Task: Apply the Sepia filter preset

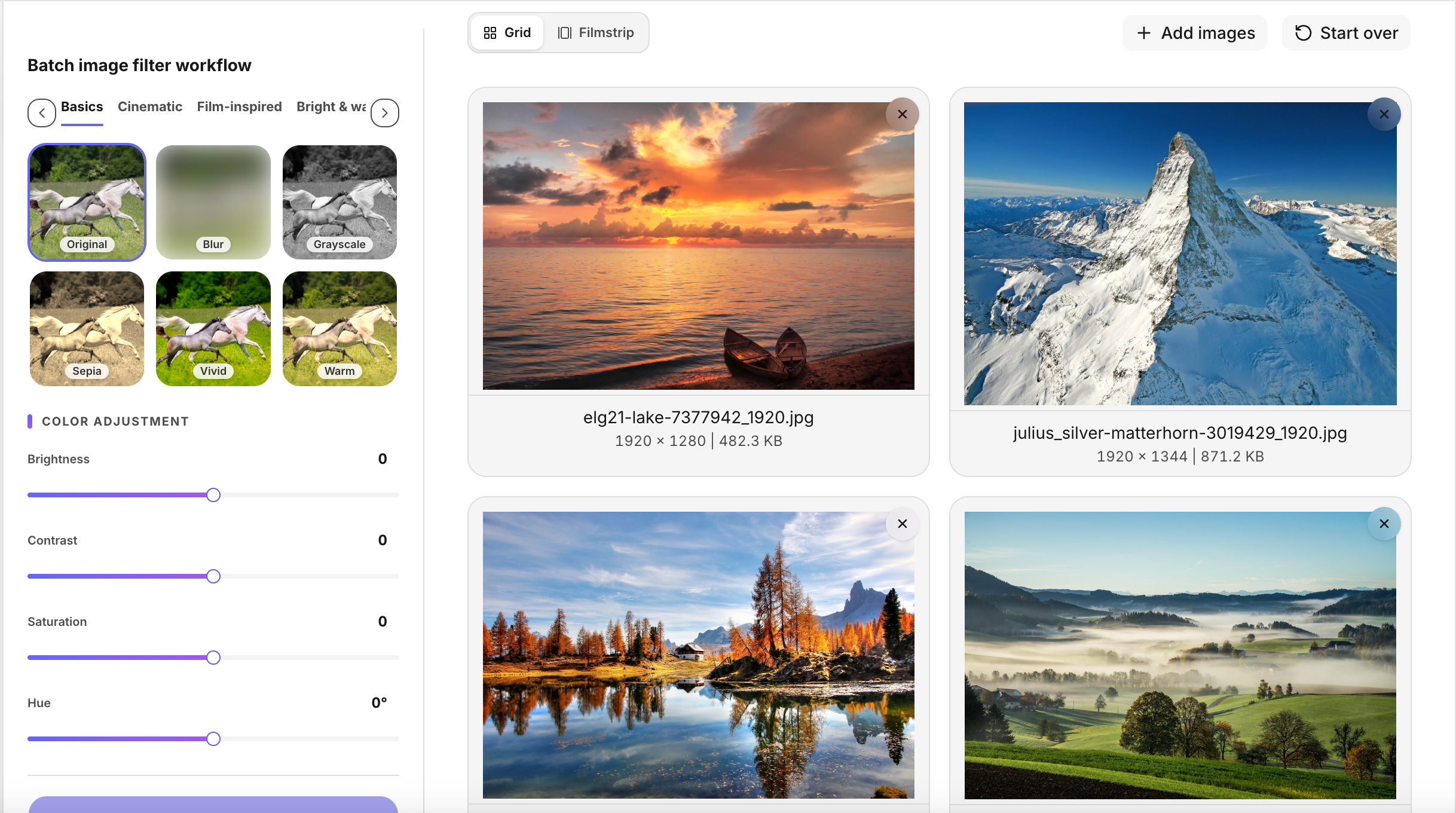Action: pos(87,329)
